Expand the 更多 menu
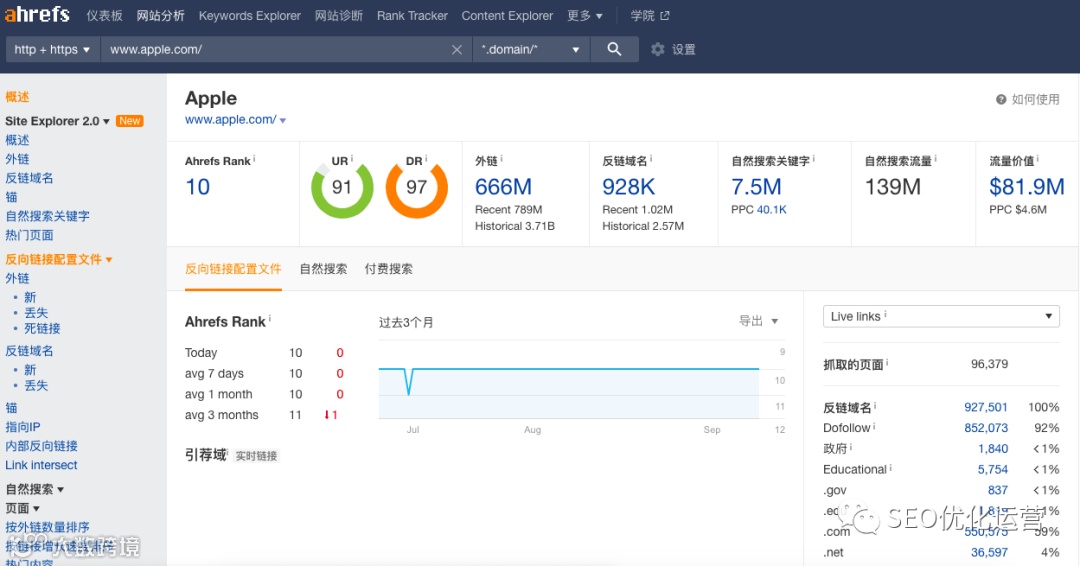Image resolution: width=1080 pixels, height=566 pixels. point(585,15)
